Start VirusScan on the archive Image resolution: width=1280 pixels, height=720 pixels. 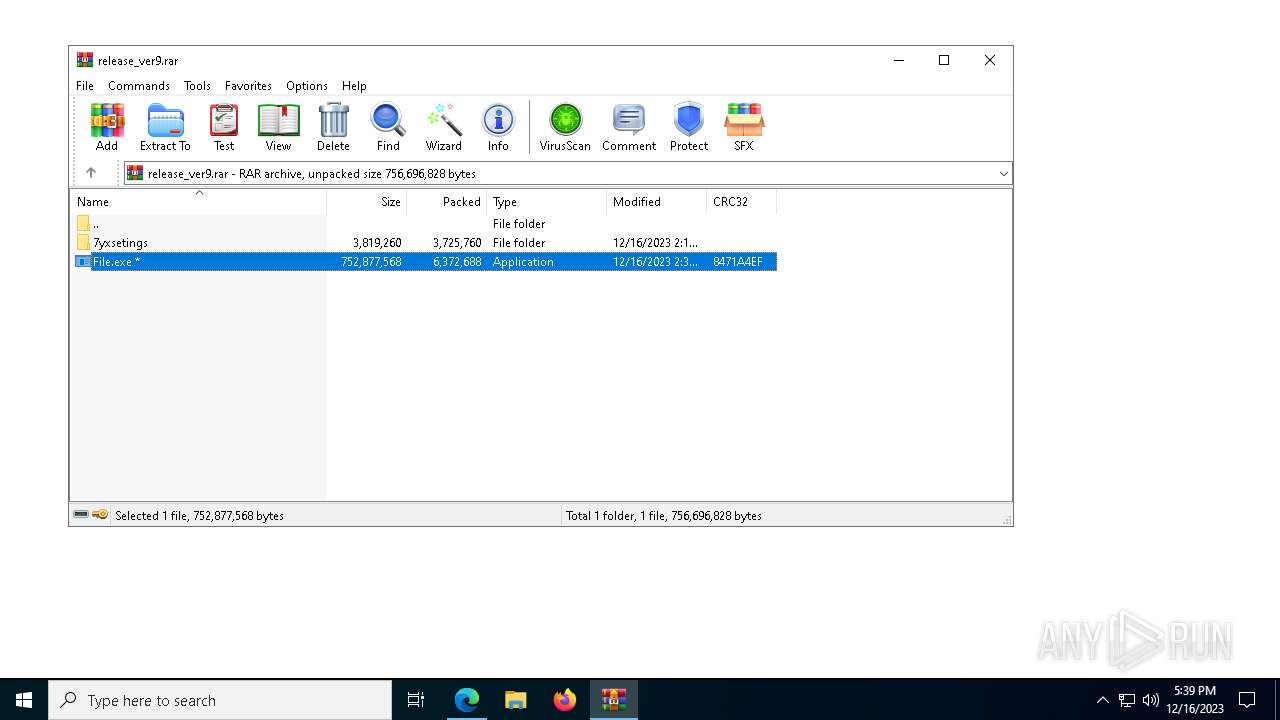565,126
